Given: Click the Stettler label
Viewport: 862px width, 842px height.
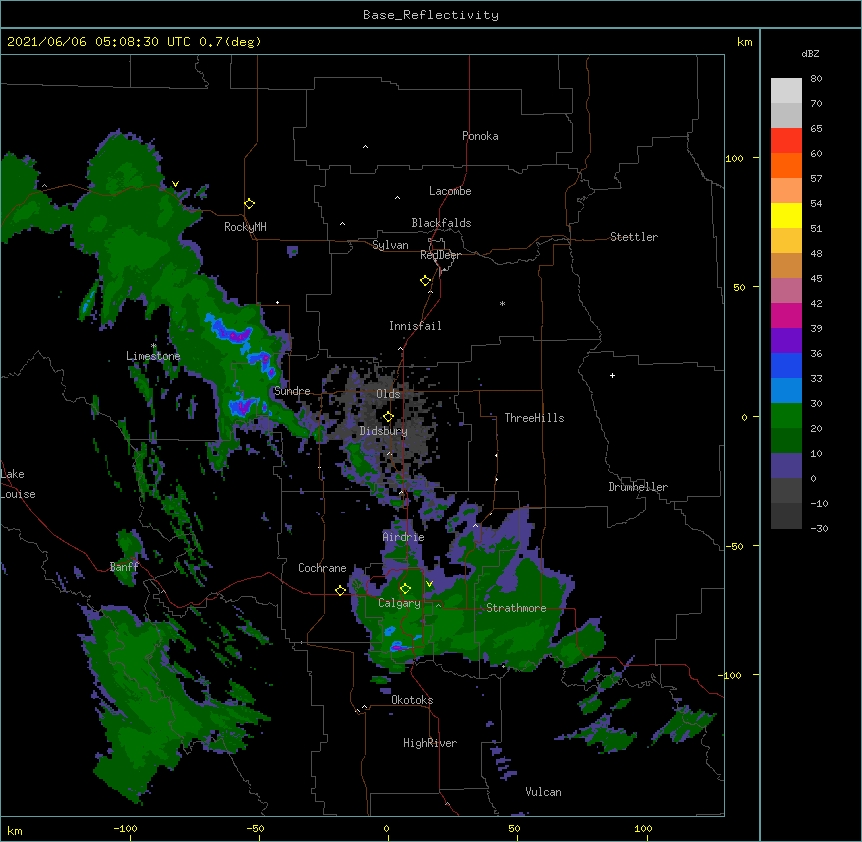Looking at the screenshot, I should pyautogui.click(x=634, y=237).
